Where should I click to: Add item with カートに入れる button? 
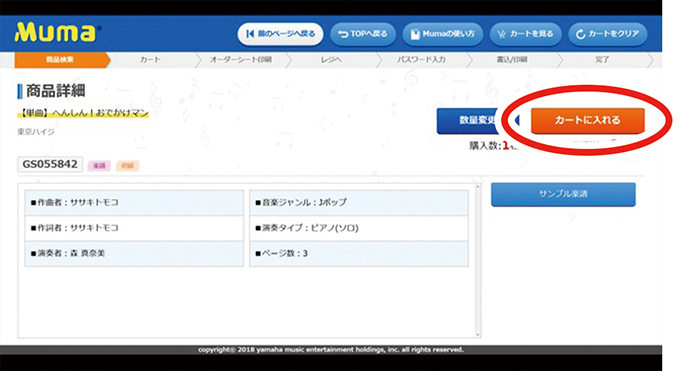[588, 120]
